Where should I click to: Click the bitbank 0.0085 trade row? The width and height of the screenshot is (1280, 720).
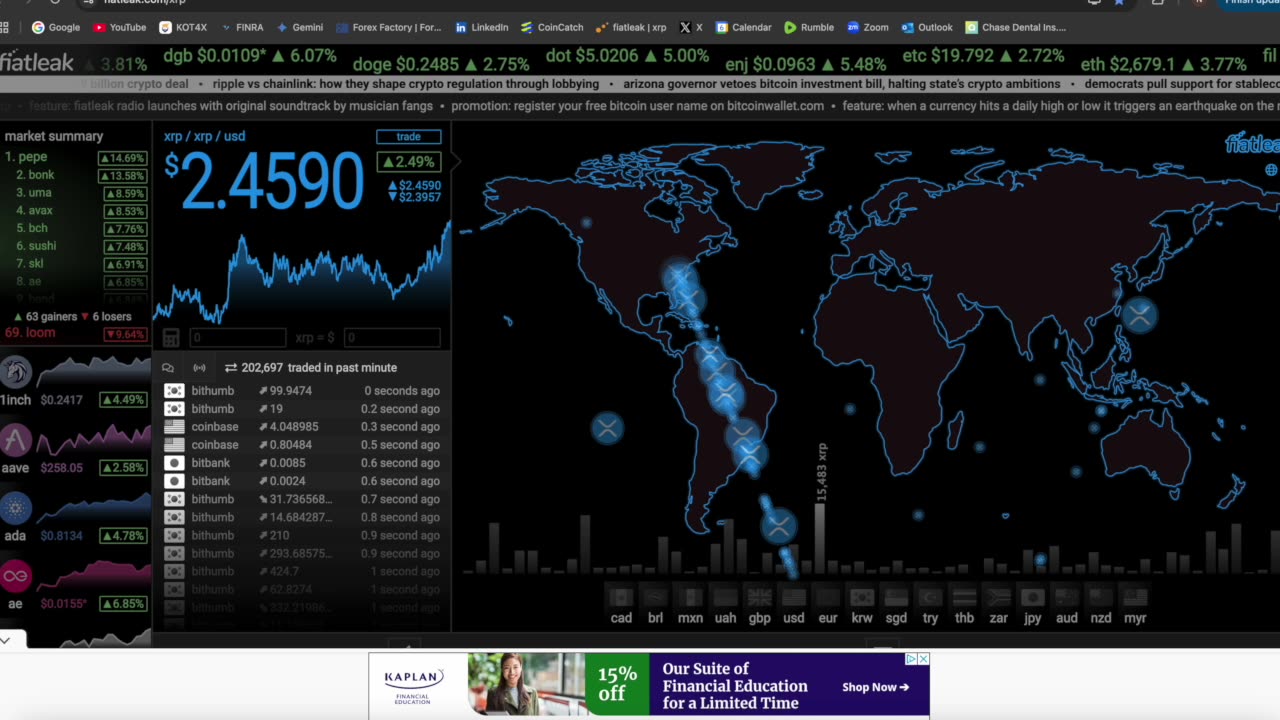301,463
